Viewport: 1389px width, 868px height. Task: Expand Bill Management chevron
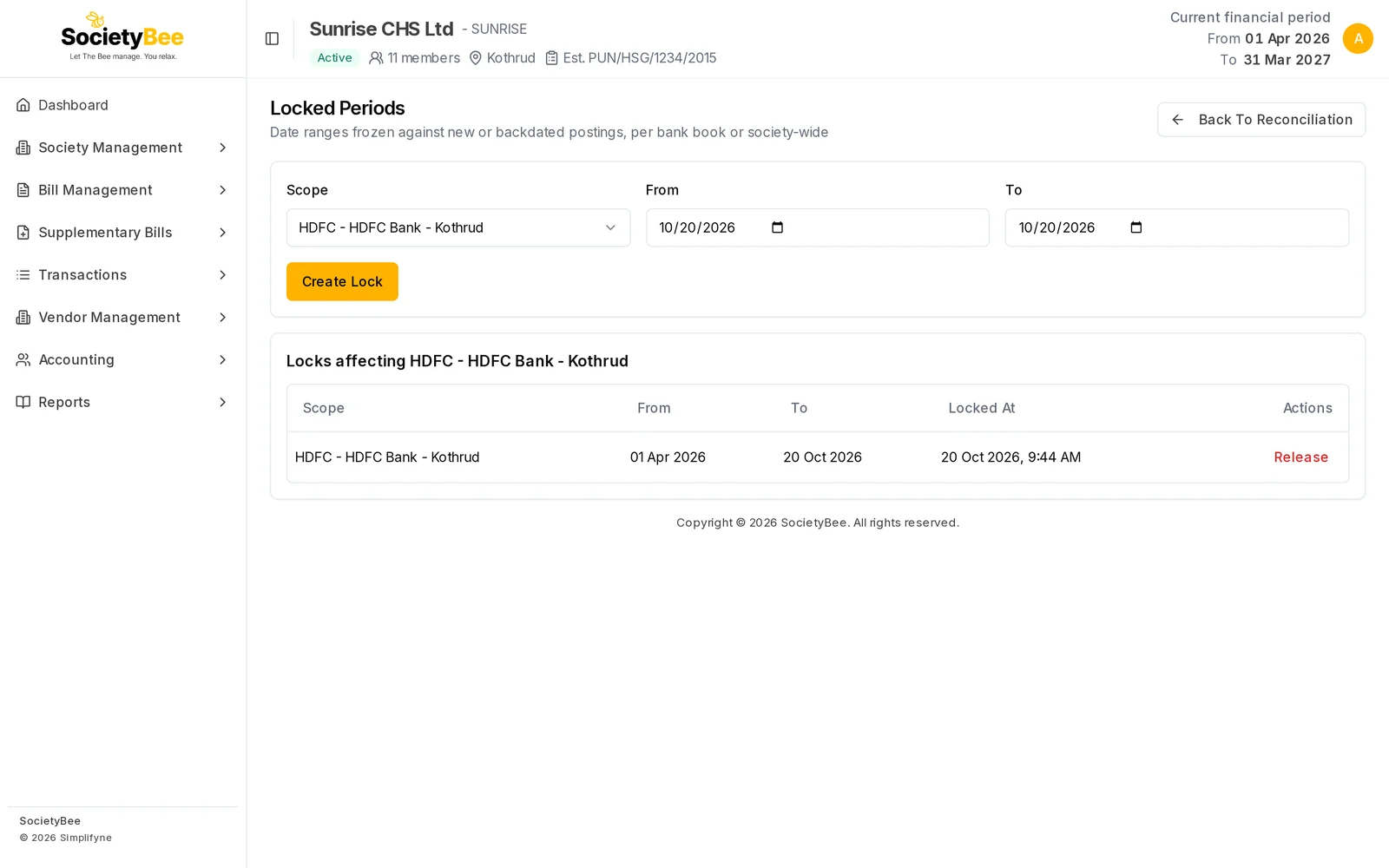click(x=222, y=190)
